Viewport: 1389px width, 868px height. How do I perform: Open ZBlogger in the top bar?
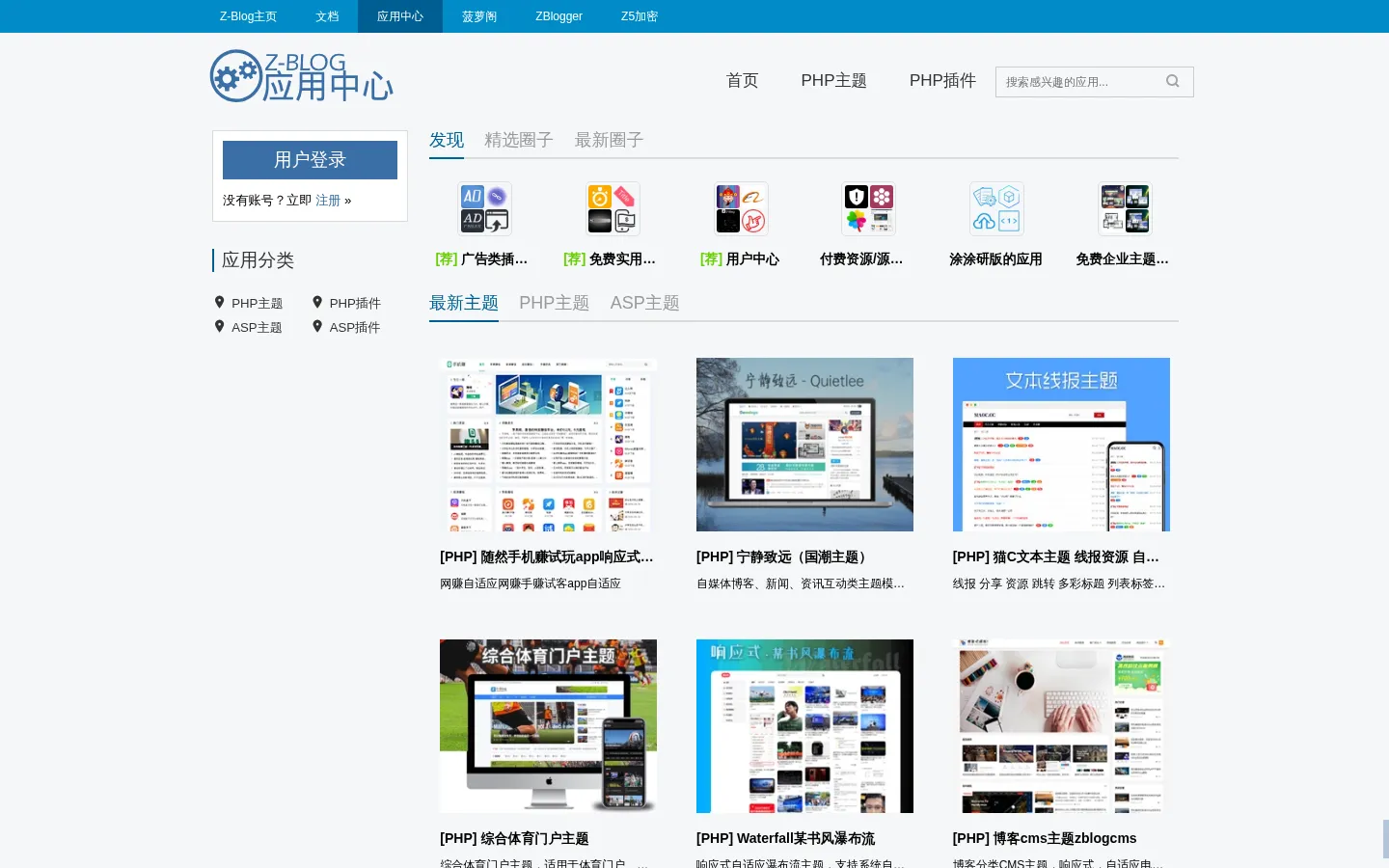(559, 16)
